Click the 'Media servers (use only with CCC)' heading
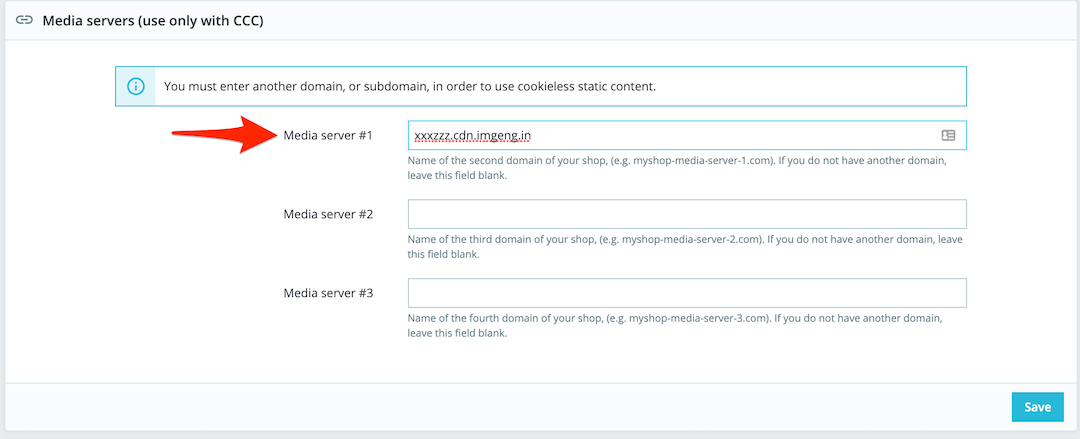 click(153, 21)
